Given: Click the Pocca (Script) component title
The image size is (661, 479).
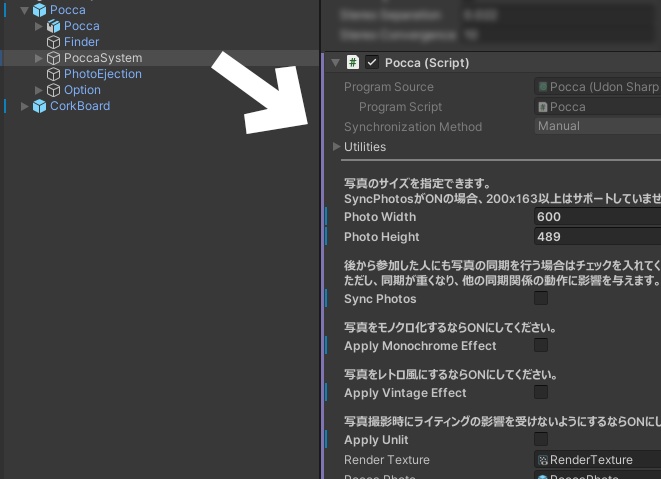Looking at the screenshot, I should coord(427,63).
